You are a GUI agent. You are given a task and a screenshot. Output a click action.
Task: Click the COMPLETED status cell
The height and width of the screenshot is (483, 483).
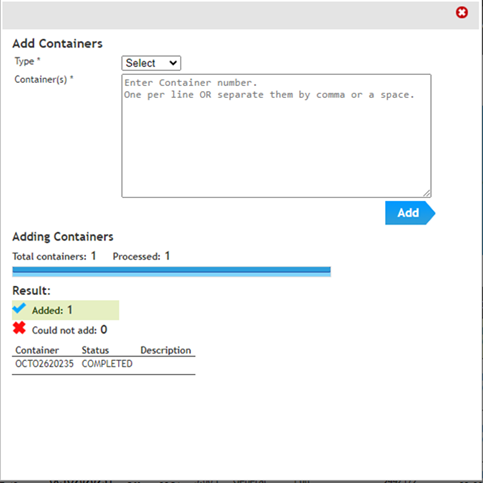[x=107, y=364]
